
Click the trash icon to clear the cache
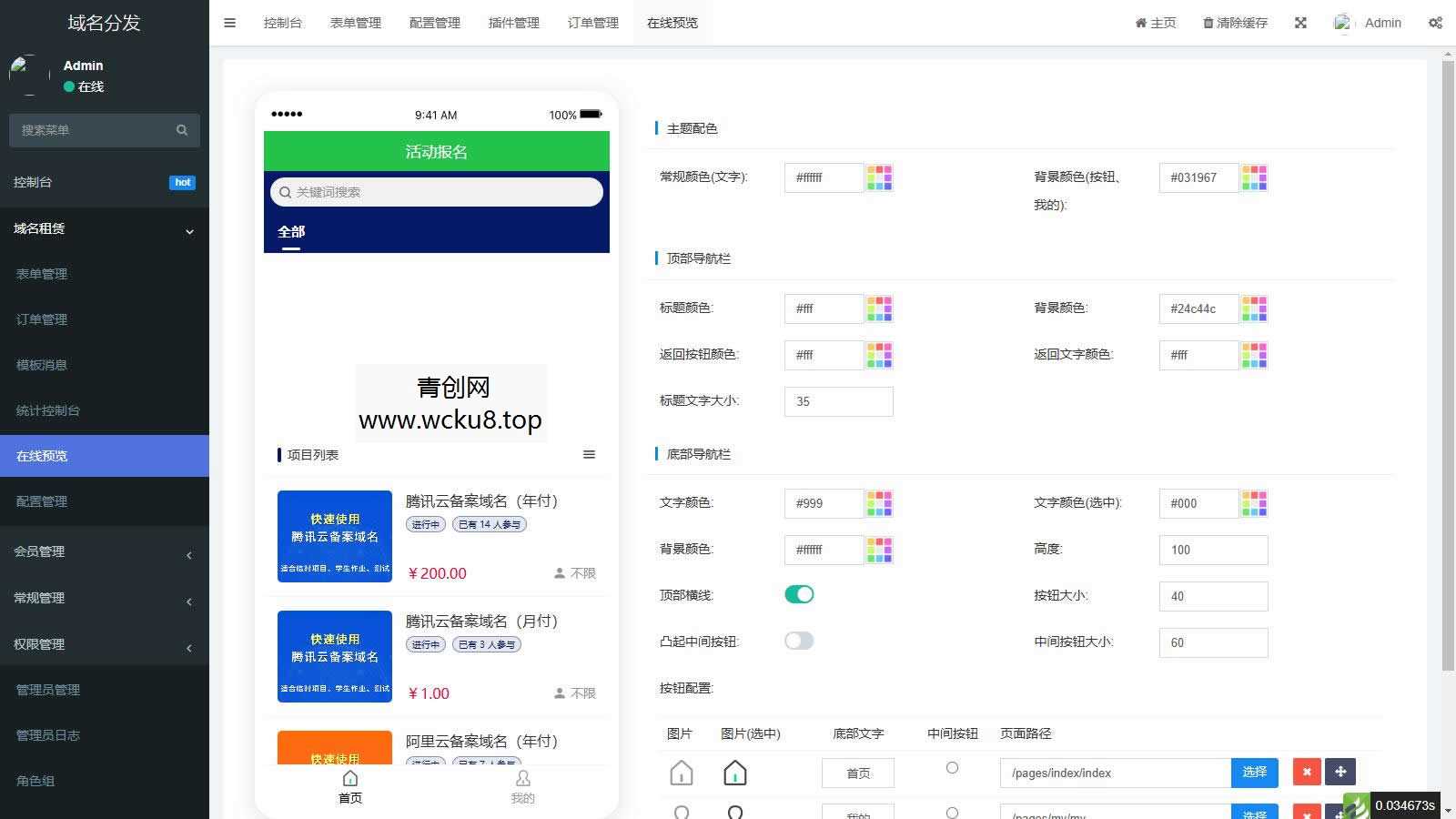click(1208, 23)
